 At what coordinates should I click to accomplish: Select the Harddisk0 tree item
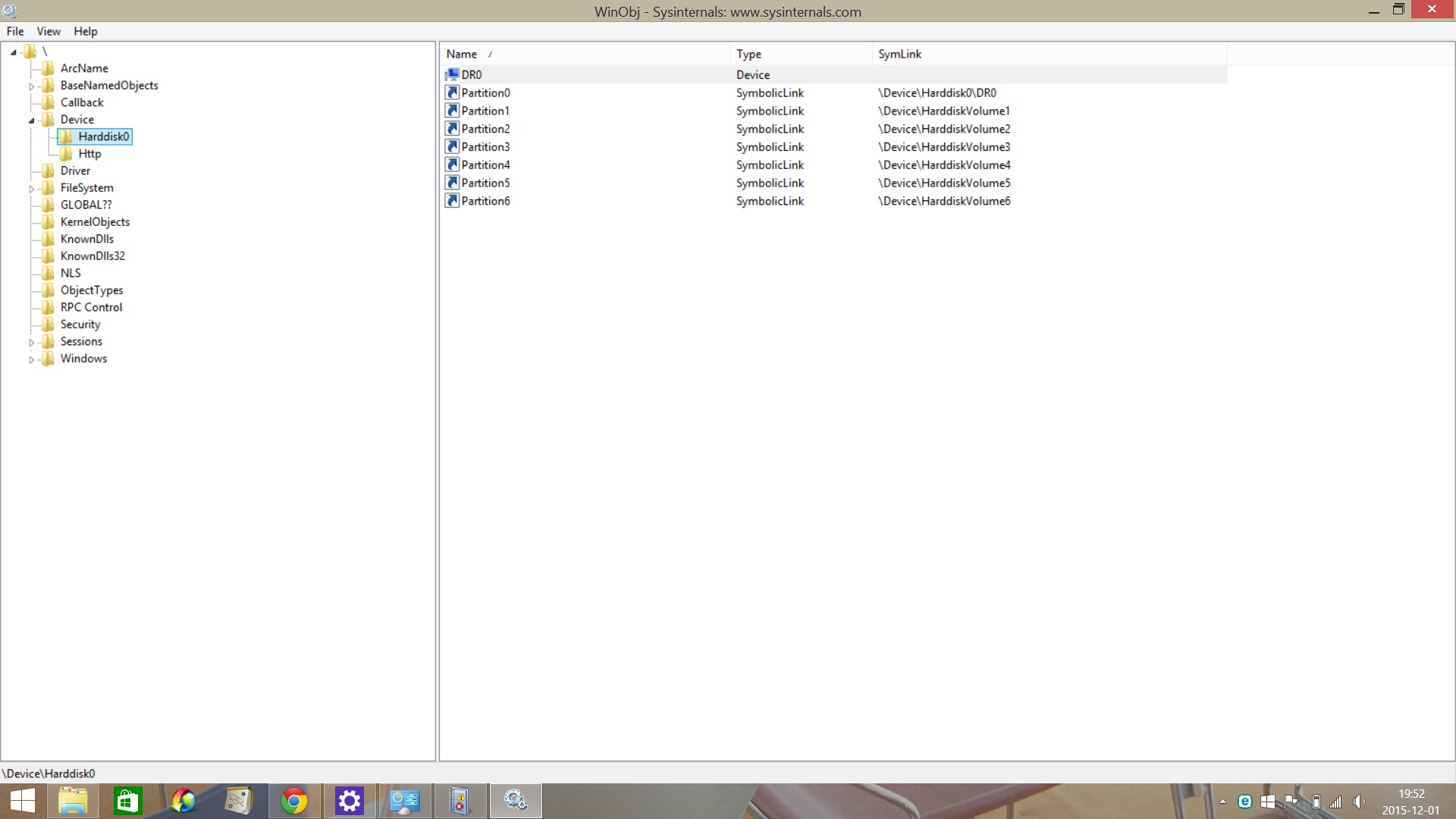pyautogui.click(x=104, y=136)
